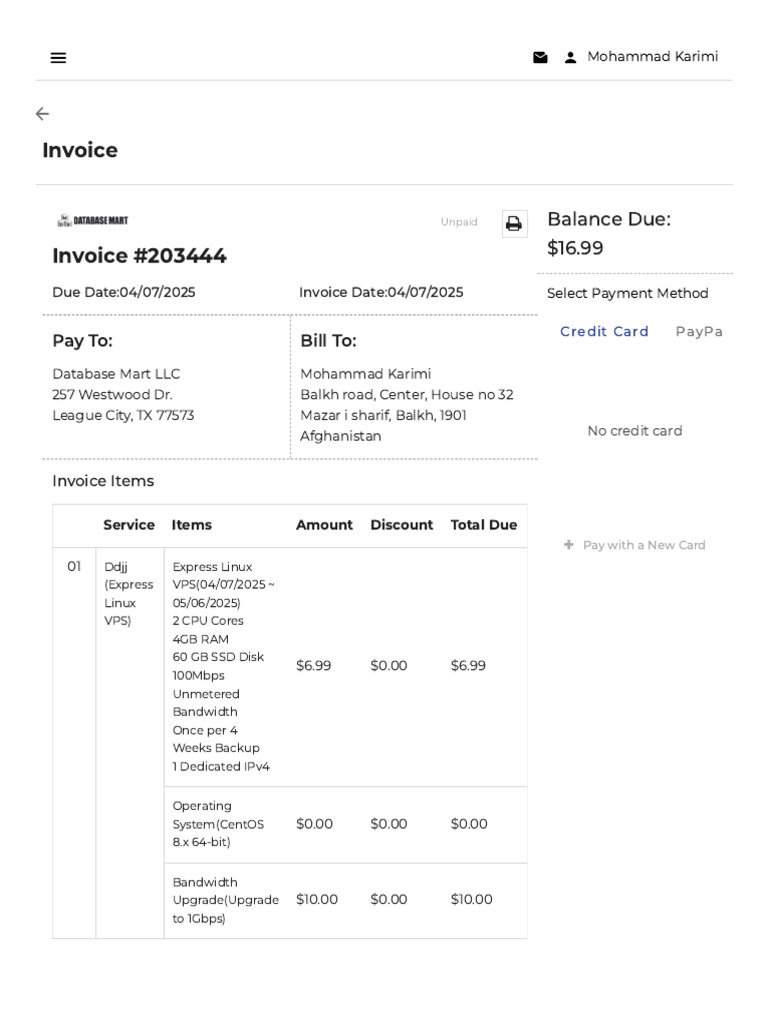The image size is (768, 1024).
Task: Click the user profile icon
Action: click(x=571, y=58)
